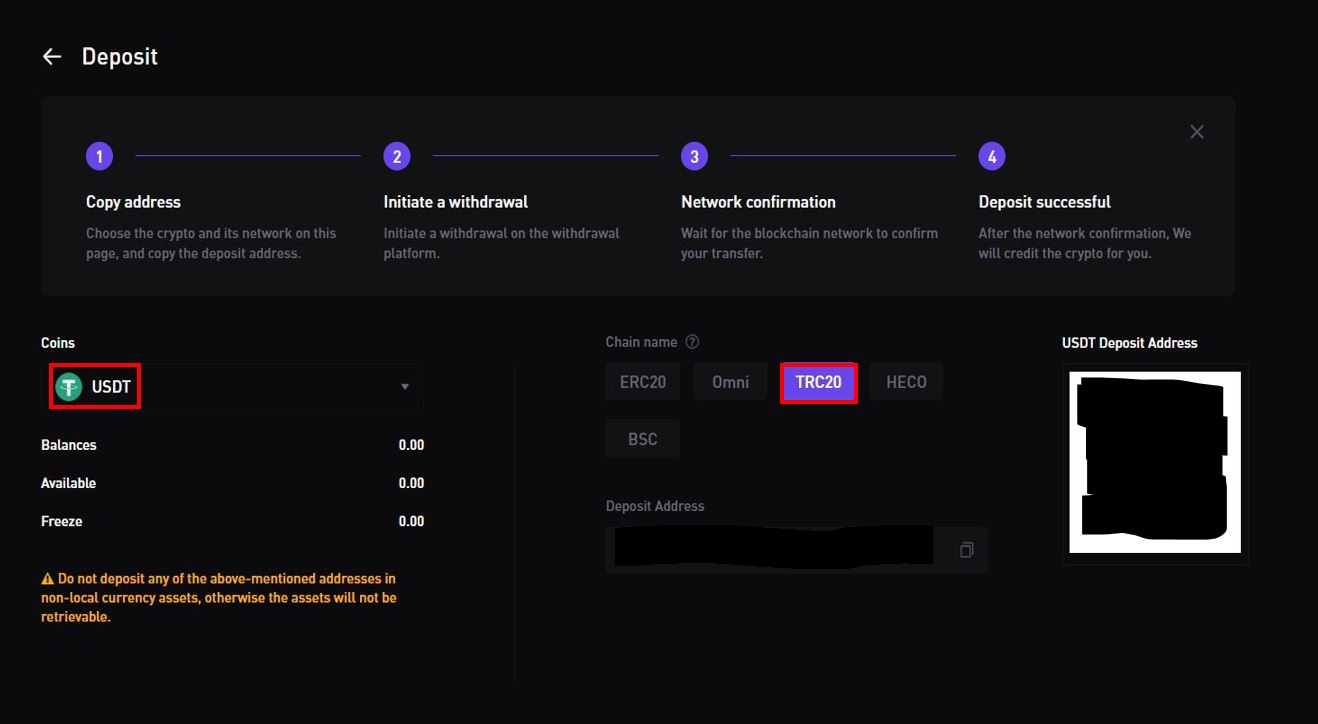
Task: Click the 'Coins' label
Action: [58, 343]
